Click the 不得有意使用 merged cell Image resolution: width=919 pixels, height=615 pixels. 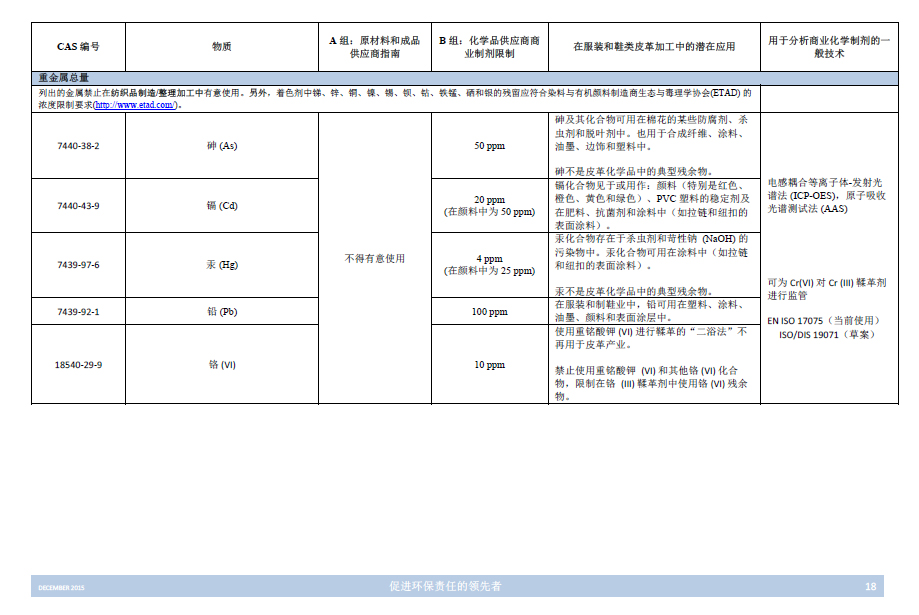pyautogui.click(x=374, y=258)
